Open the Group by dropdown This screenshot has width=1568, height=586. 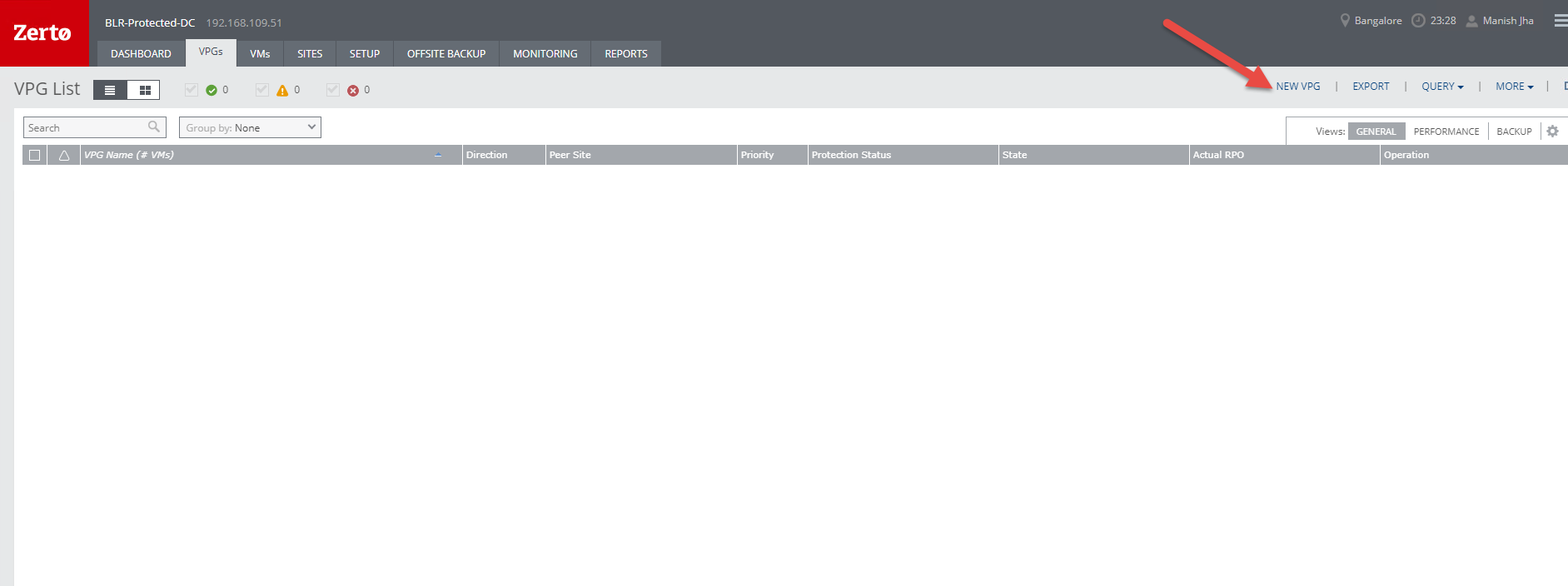250,127
